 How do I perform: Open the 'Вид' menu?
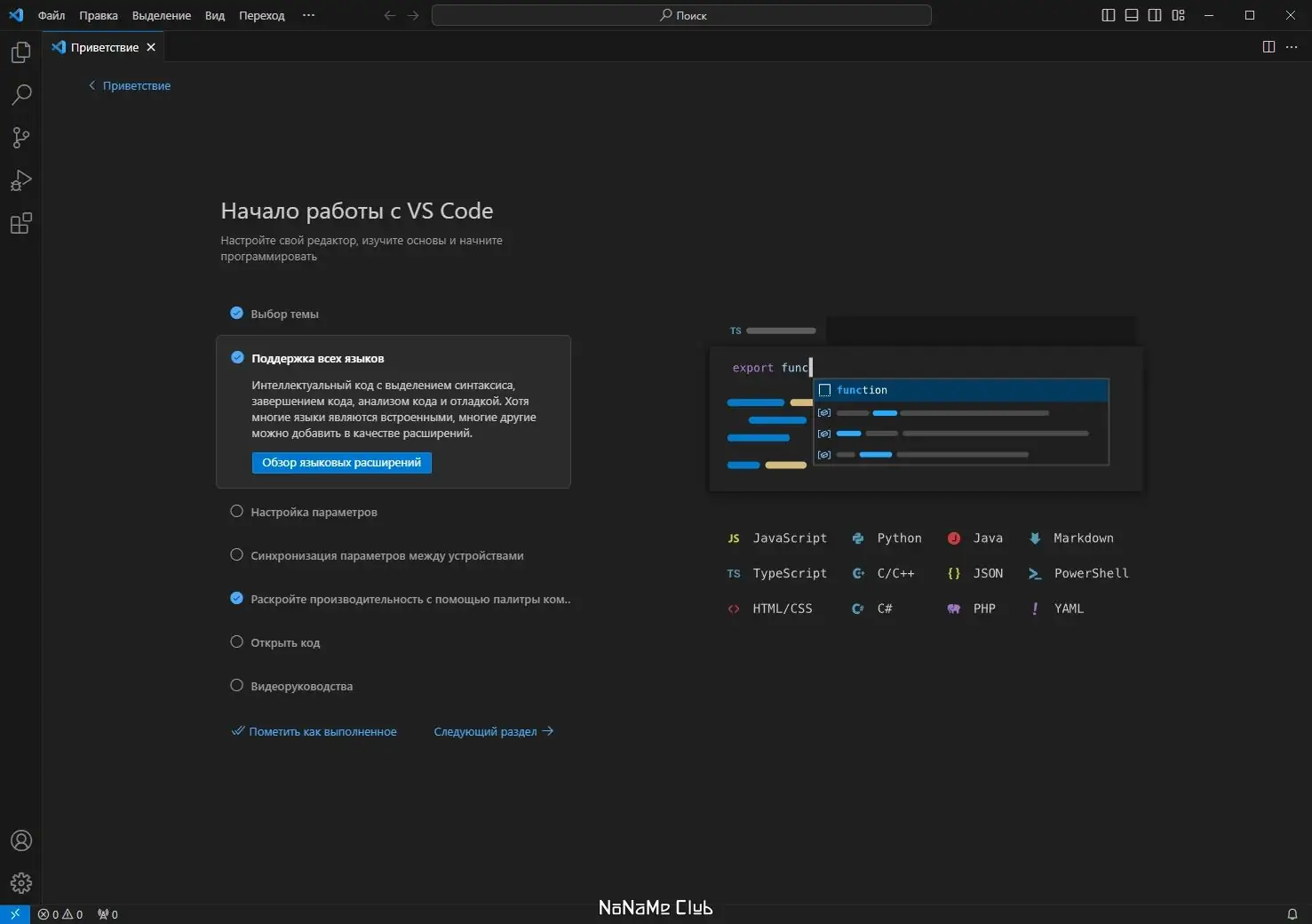coord(215,15)
